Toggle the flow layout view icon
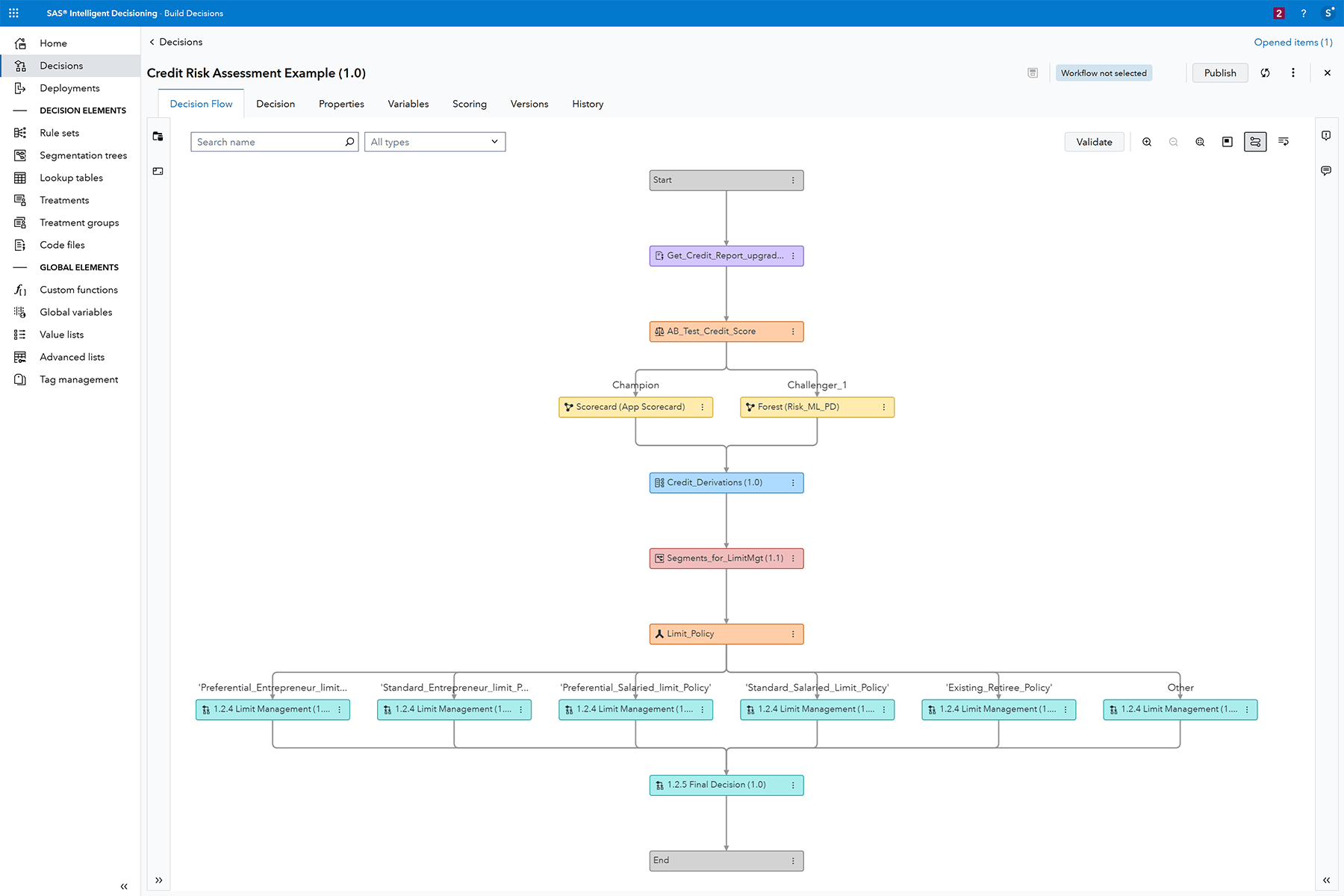1344x896 pixels. (x=1255, y=141)
